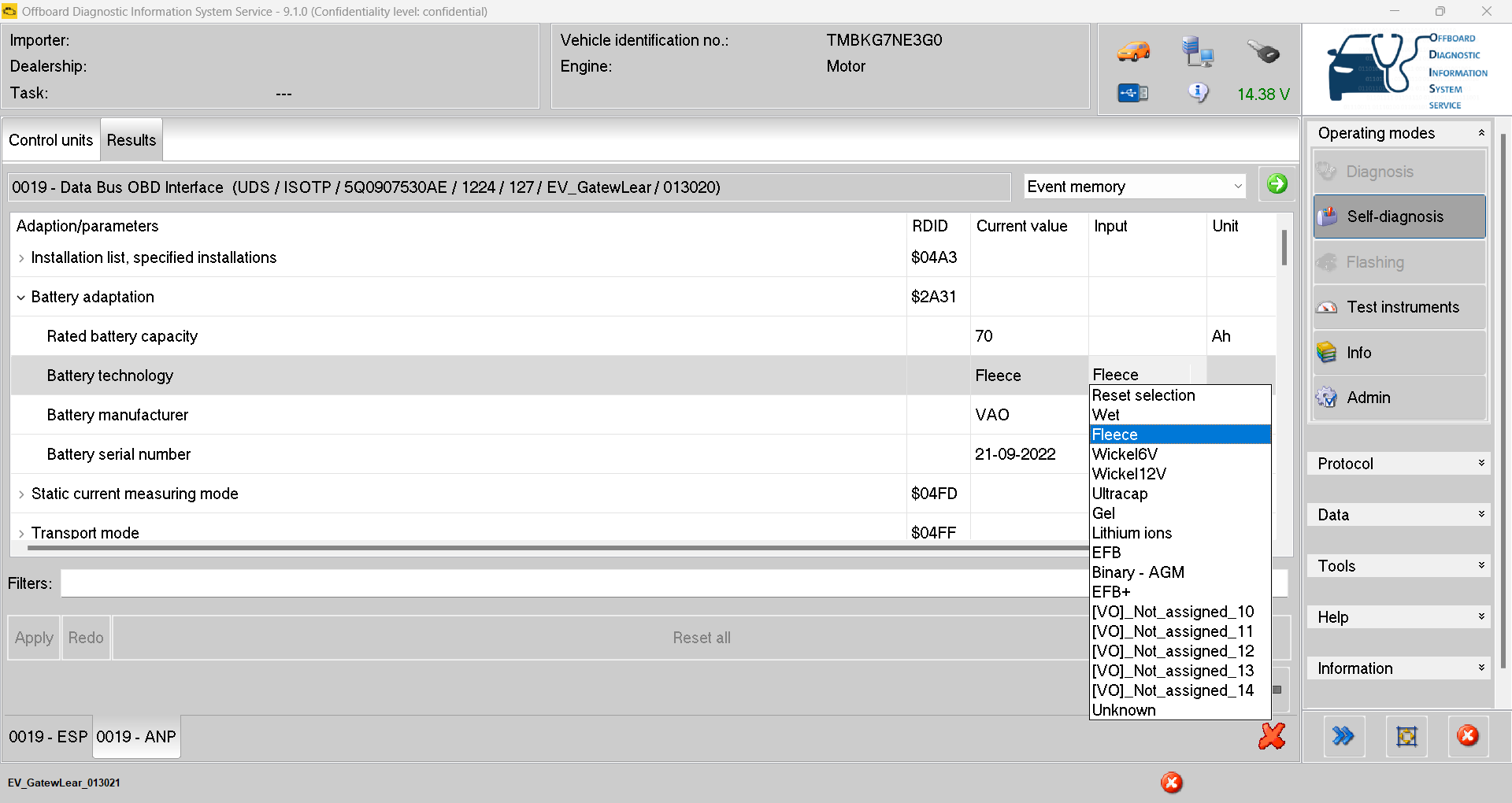Click the orange car vehicle icon
Screen dimensions: 1512x803
click(x=1133, y=52)
